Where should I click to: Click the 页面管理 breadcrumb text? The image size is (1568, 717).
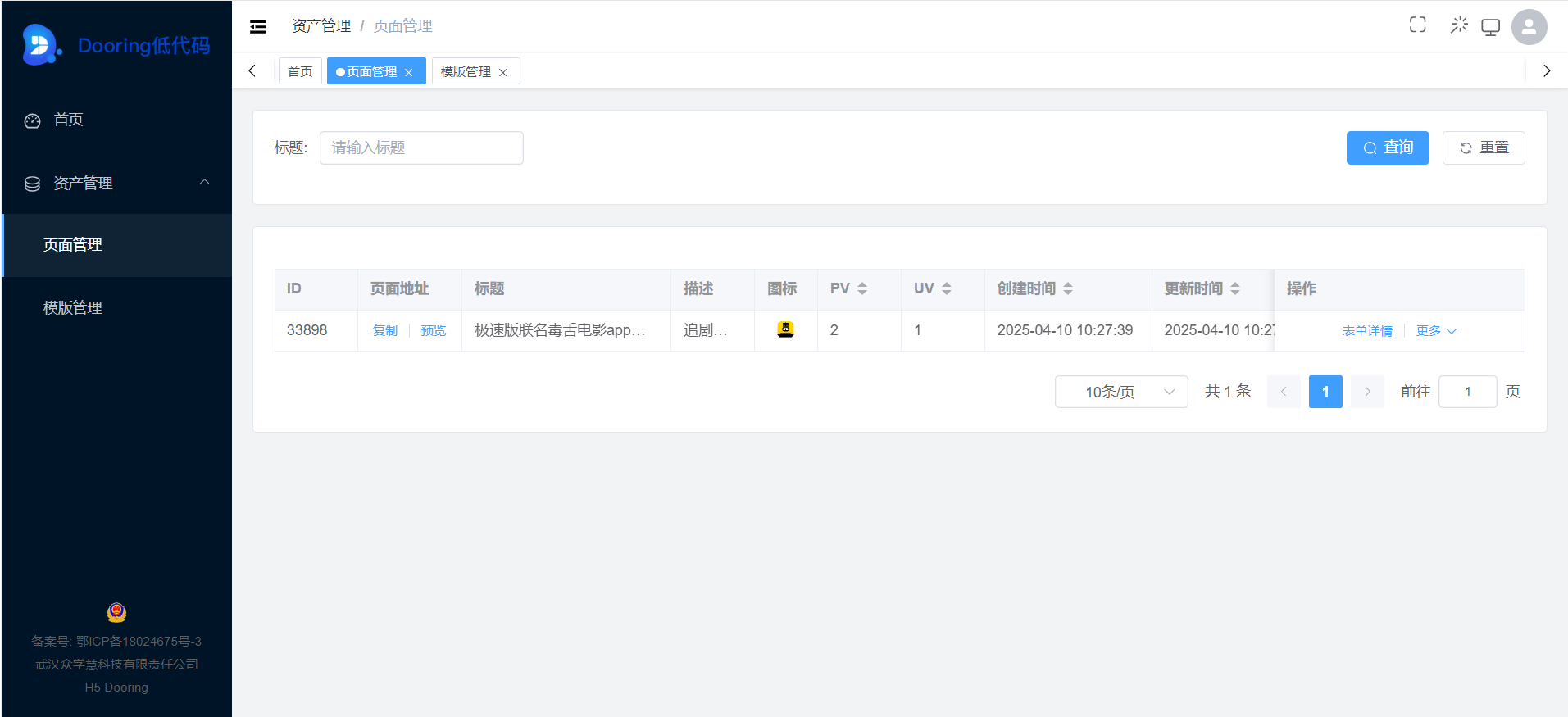click(x=402, y=26)
